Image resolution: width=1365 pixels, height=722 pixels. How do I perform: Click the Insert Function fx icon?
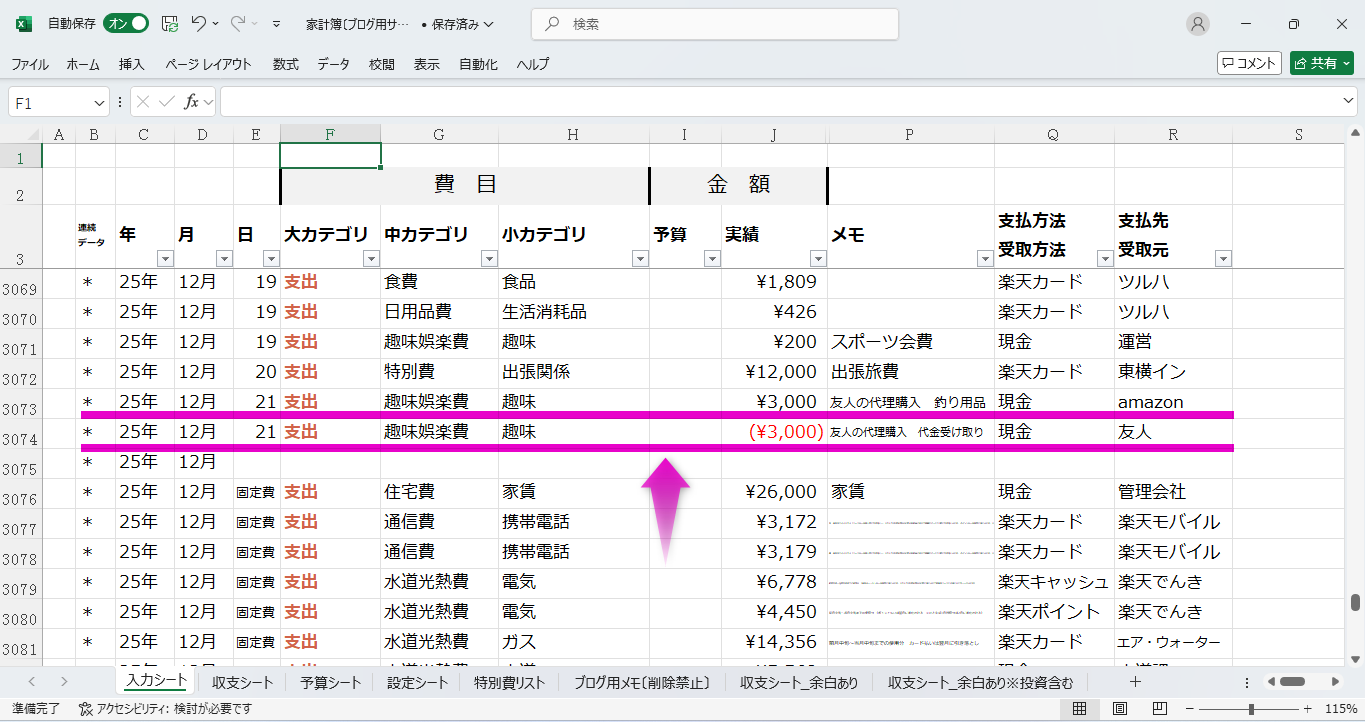coord(191,102)
